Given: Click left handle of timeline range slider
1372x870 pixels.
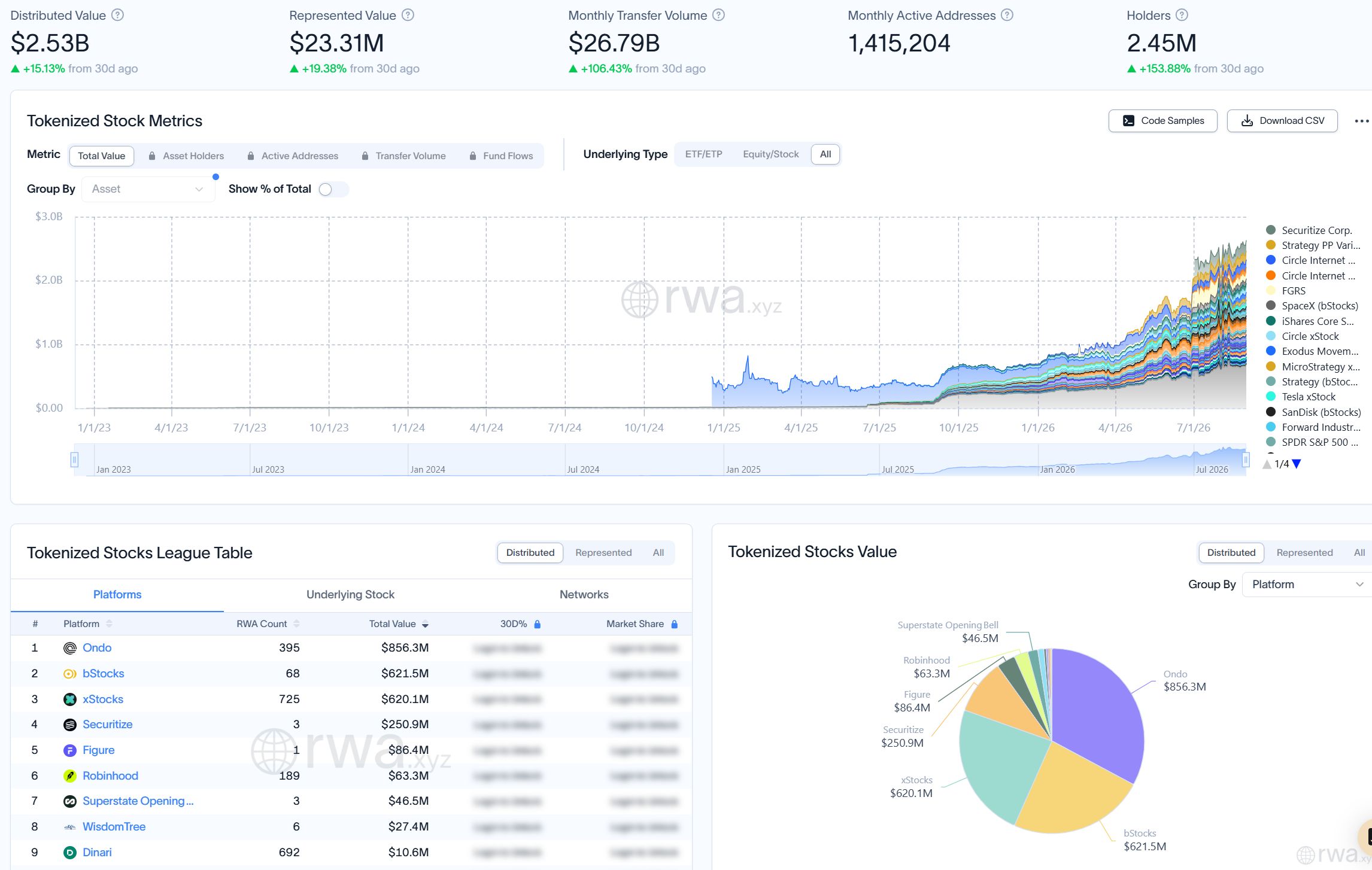Looking at the screenshot, I should tap(74, 460).
